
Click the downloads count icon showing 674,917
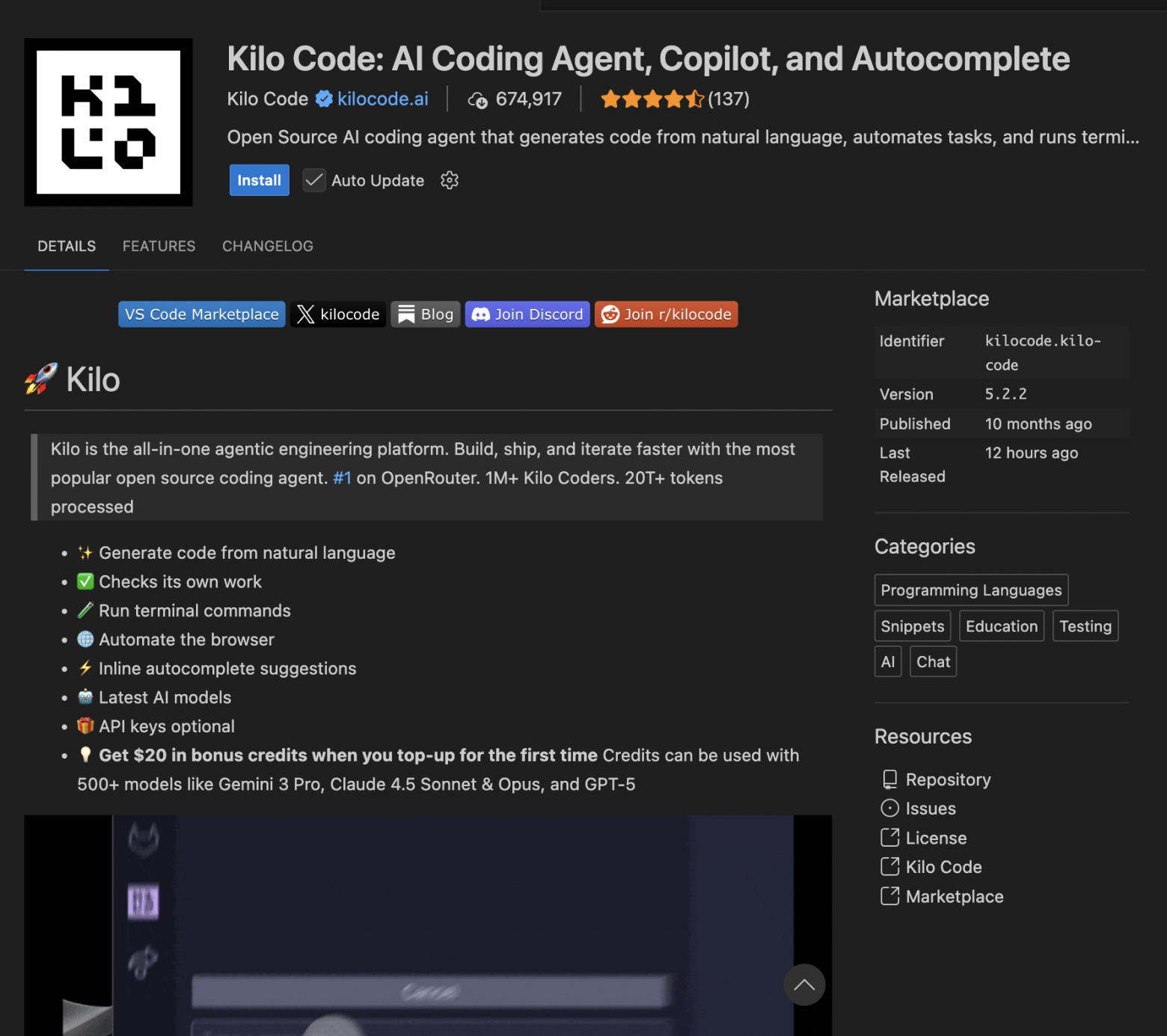[478, 99]
